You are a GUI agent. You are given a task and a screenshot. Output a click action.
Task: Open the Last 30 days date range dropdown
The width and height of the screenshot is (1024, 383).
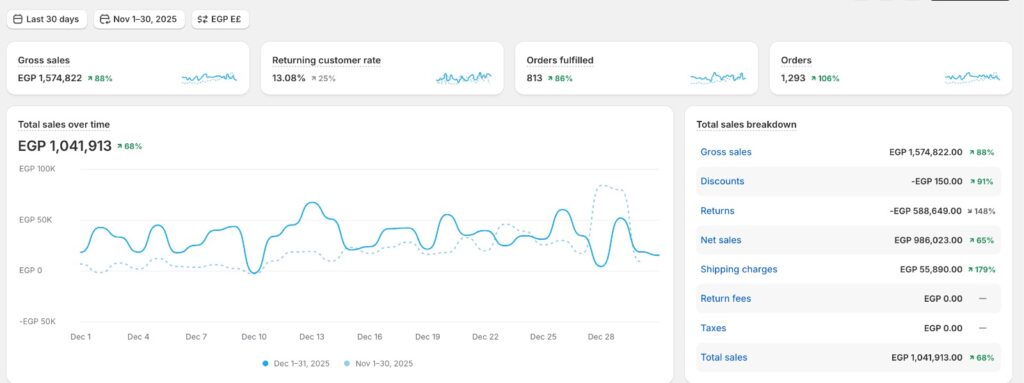point(47,20)
